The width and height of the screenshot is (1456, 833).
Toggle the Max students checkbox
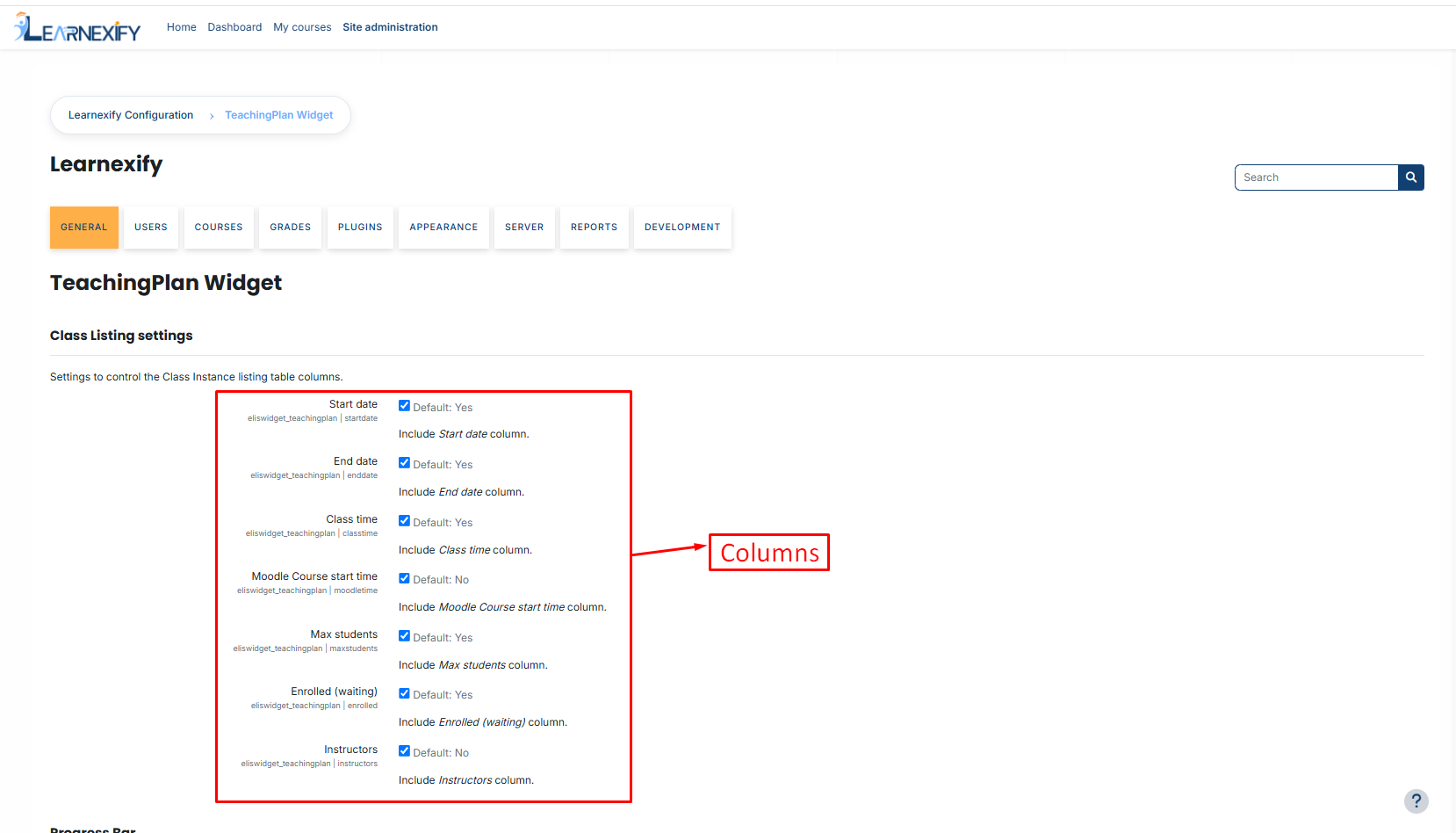(404, 636)
